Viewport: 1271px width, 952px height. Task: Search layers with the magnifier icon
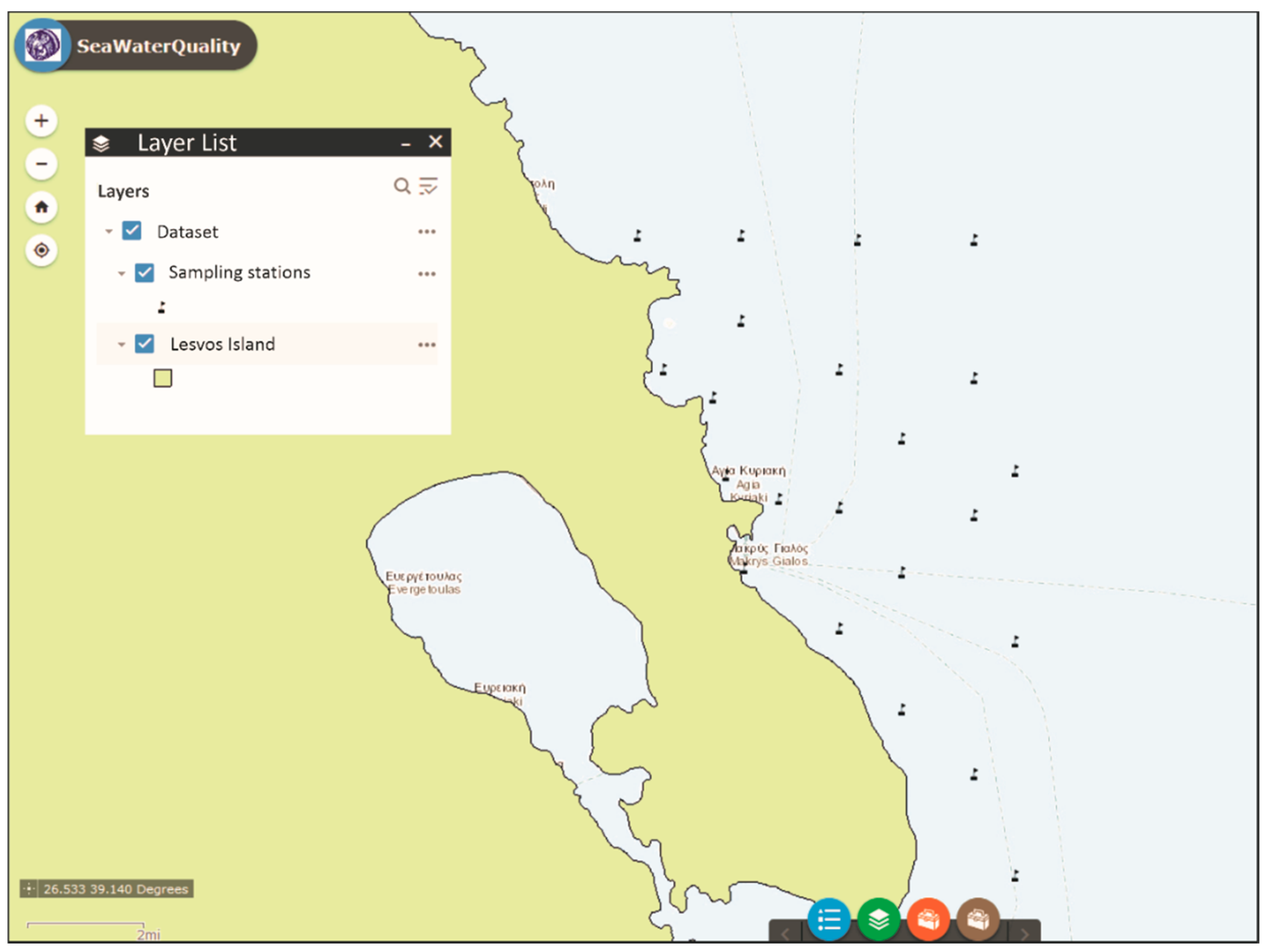(402, 186)
